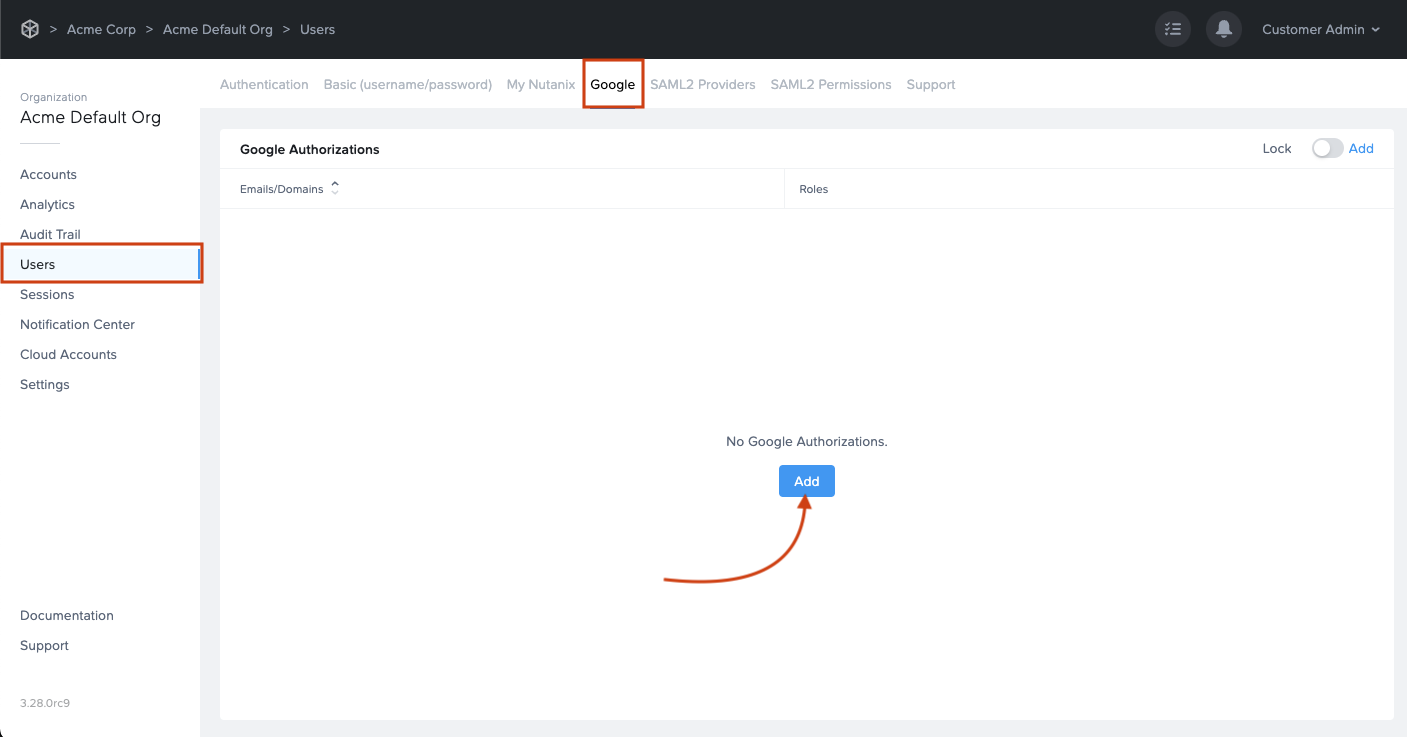The height and width of the screenshot is (737, 1407).
Task: Open Settings in the sidebar
Action: (45, 384)
